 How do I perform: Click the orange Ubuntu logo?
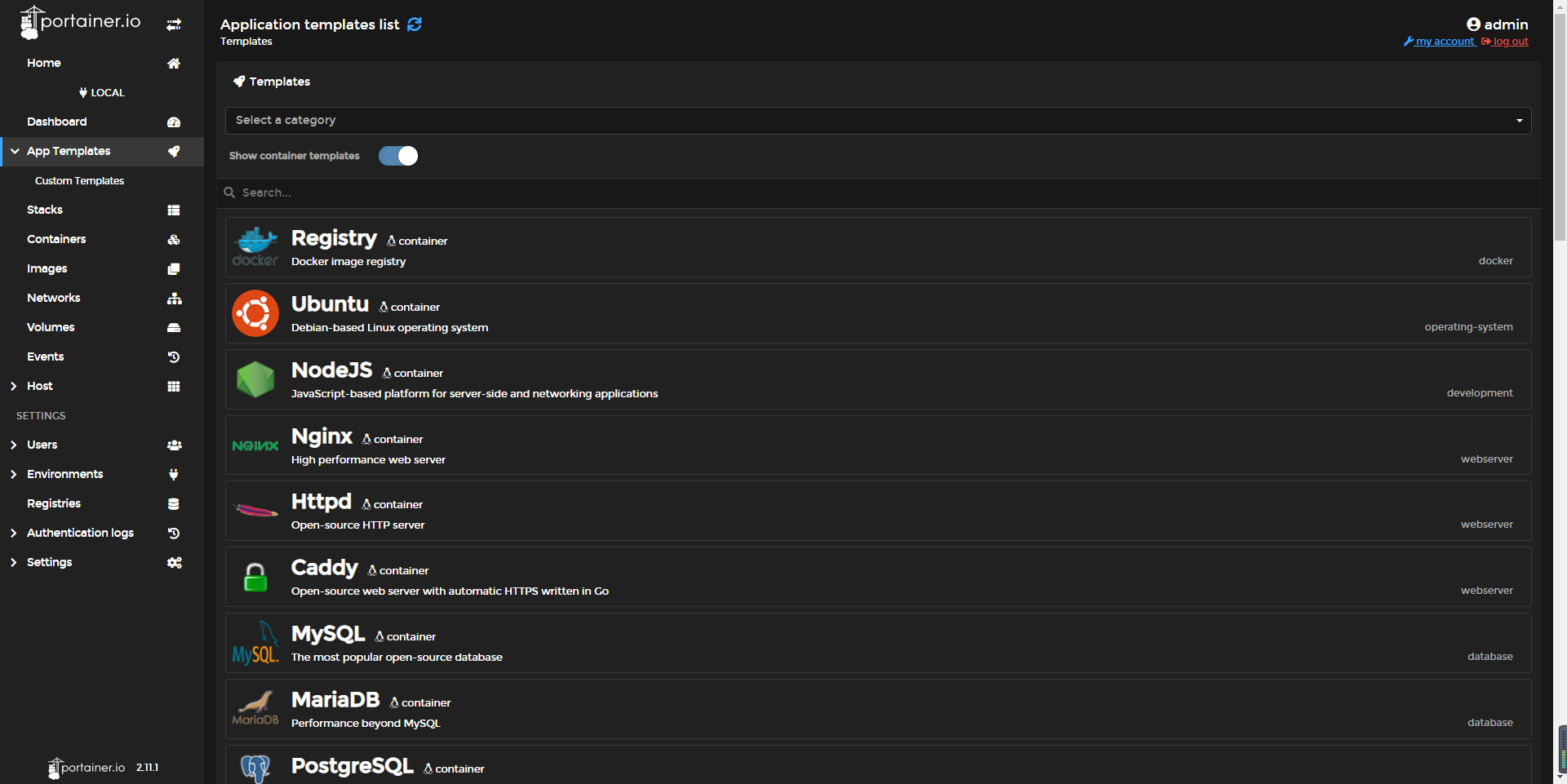255,313
